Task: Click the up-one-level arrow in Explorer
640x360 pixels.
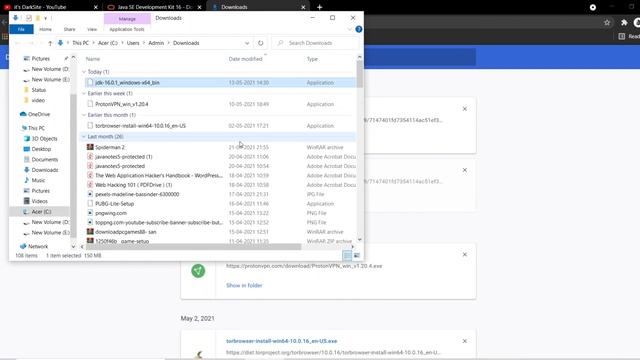Action: point(50,43)
